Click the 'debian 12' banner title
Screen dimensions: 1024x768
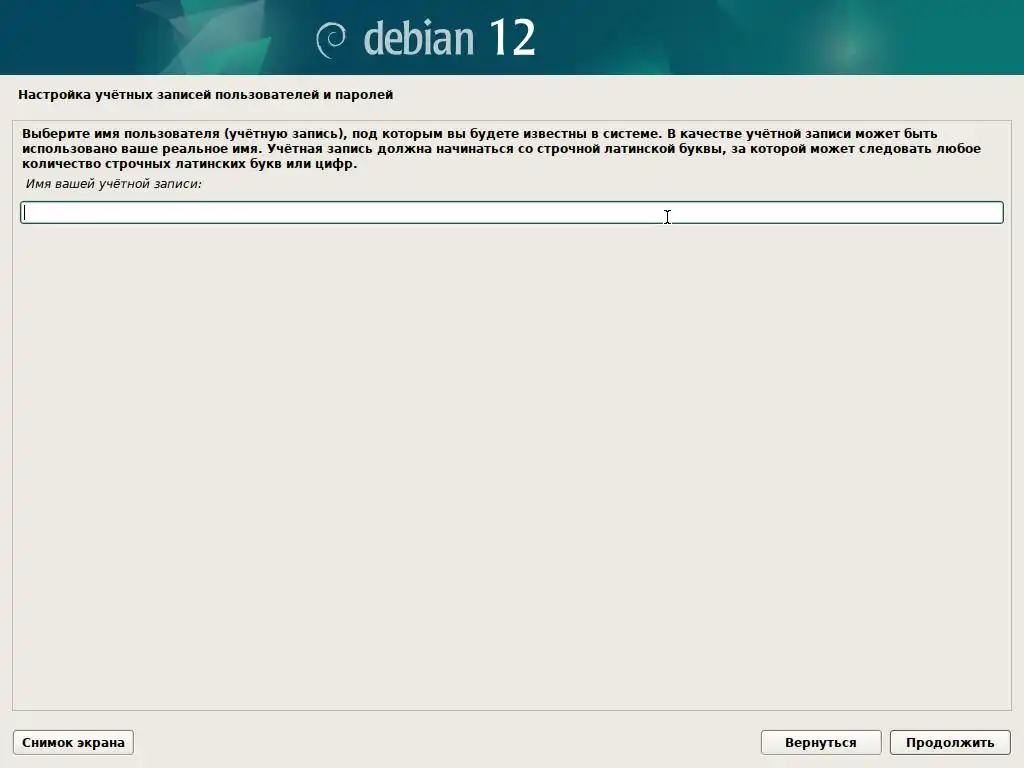pyautogui.click(x=449, y=39)
